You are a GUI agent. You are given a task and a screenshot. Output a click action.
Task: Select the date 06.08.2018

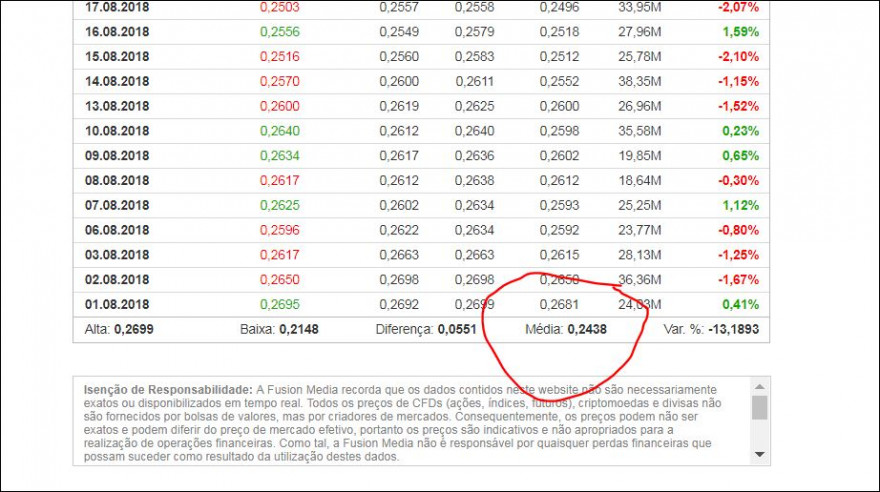click(117, 230)
